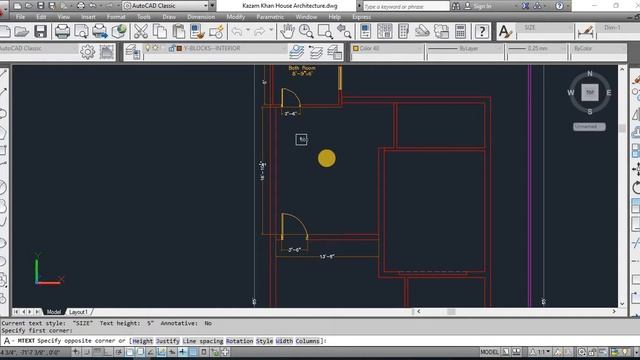Open the Tool Palettes window icon

pos(403,31)
